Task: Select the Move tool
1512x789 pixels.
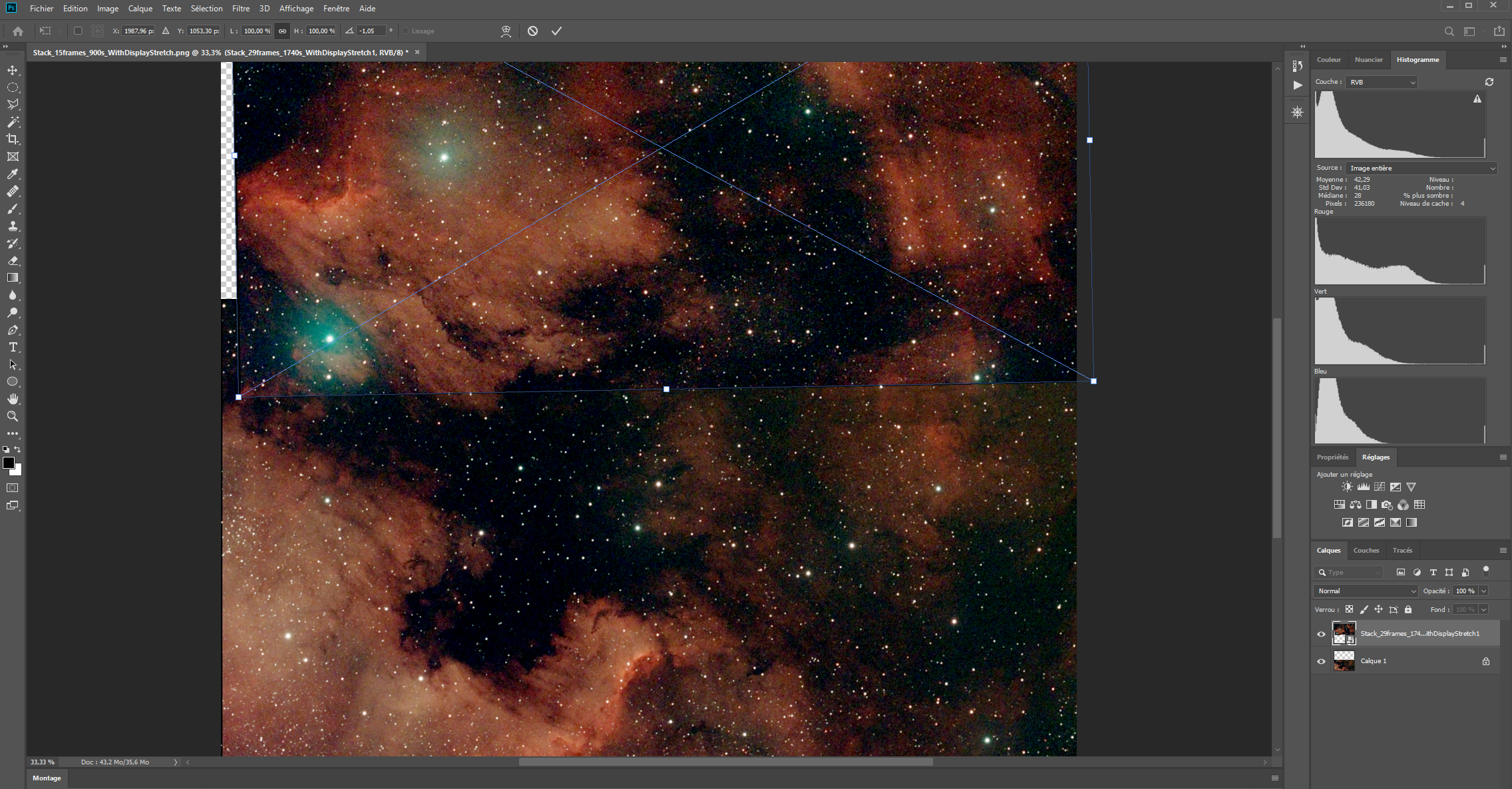Action: pyautogui.click(x=13, y=70)
